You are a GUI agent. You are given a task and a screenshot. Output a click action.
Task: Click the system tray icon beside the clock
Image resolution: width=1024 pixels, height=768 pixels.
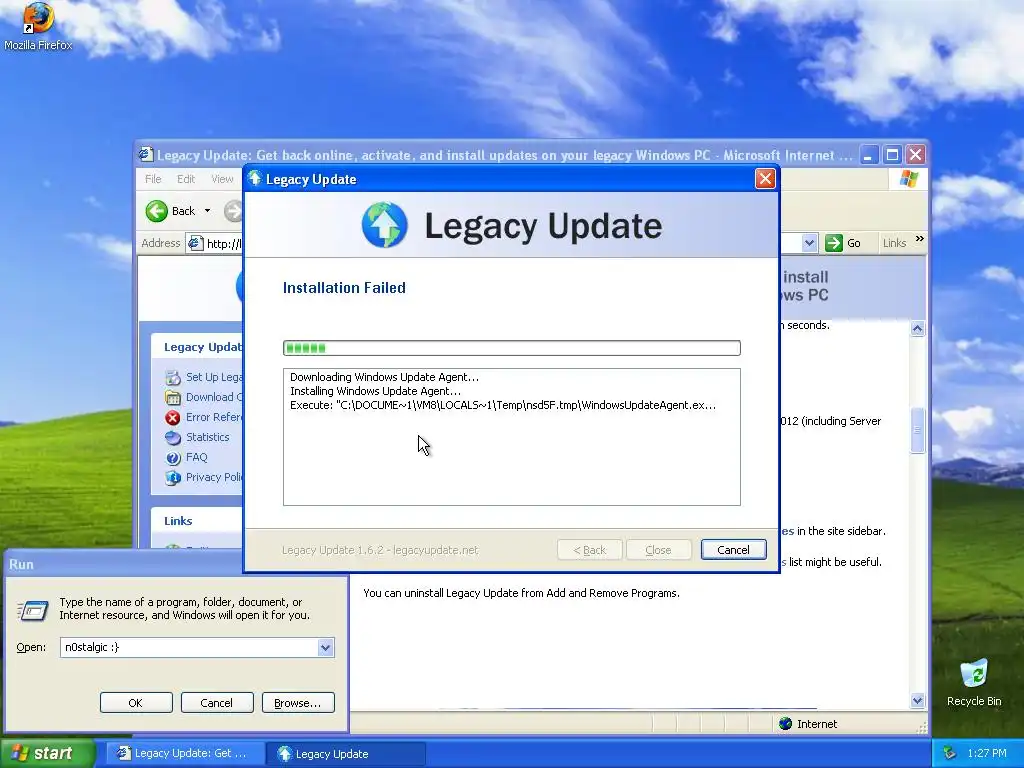click(x=949, y=753)
